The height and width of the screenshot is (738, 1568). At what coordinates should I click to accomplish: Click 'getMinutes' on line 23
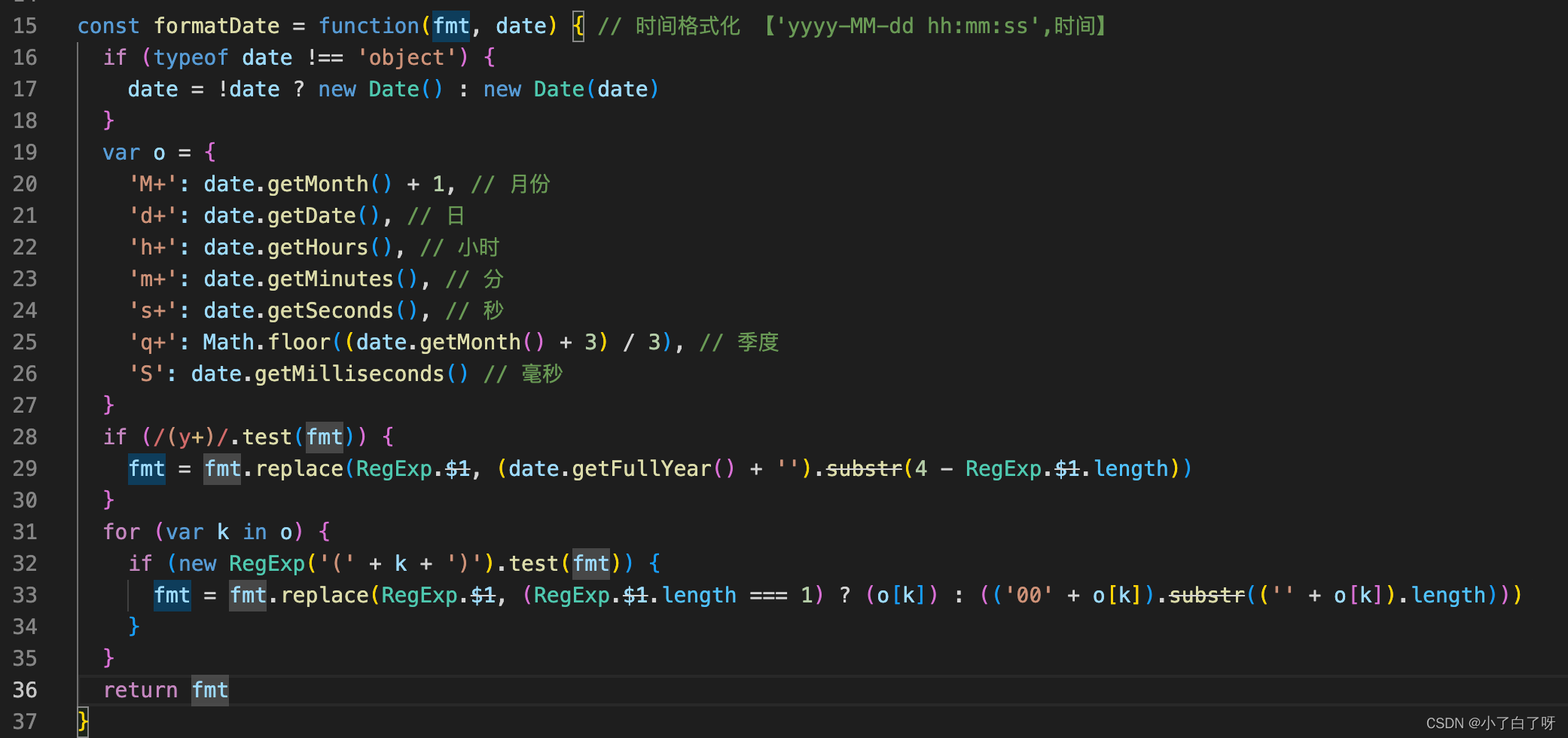click(x=331, y=279)
